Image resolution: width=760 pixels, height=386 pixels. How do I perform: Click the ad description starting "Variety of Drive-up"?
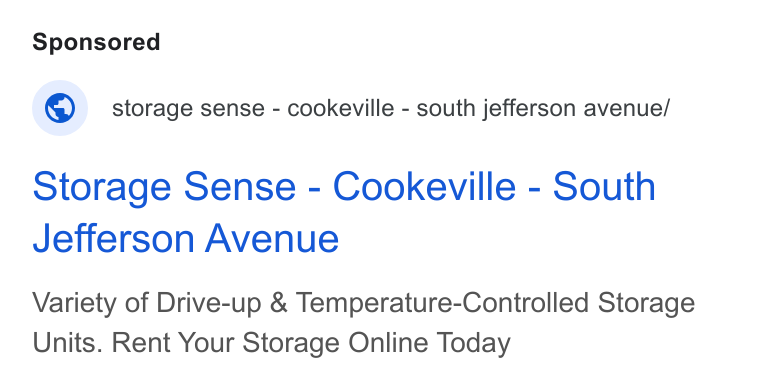[x=364, y=323]
